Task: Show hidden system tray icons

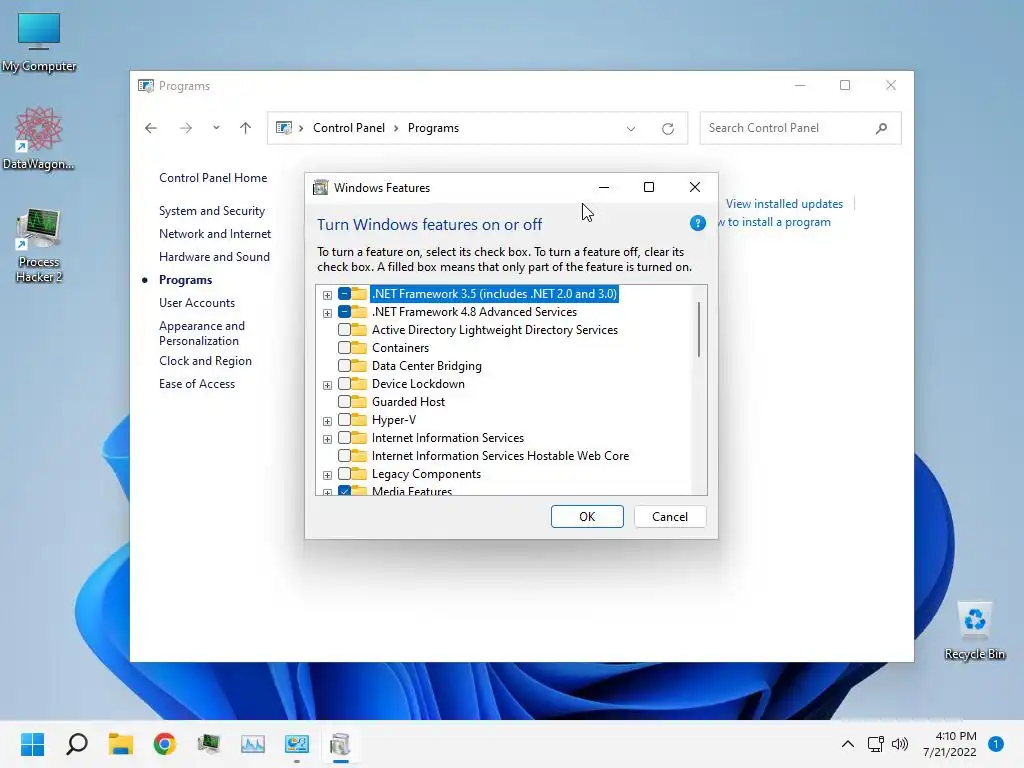Action: (x=848, y=744)
